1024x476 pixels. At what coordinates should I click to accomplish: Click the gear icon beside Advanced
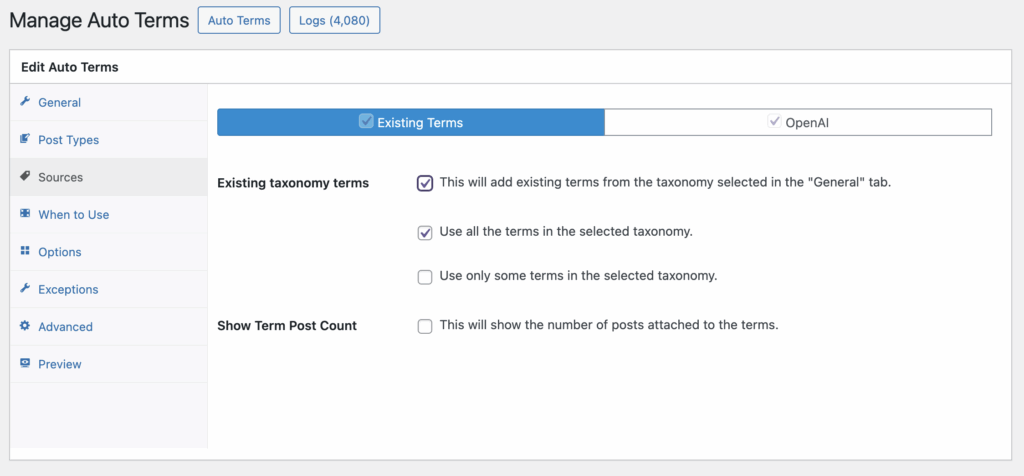(25, 325)
